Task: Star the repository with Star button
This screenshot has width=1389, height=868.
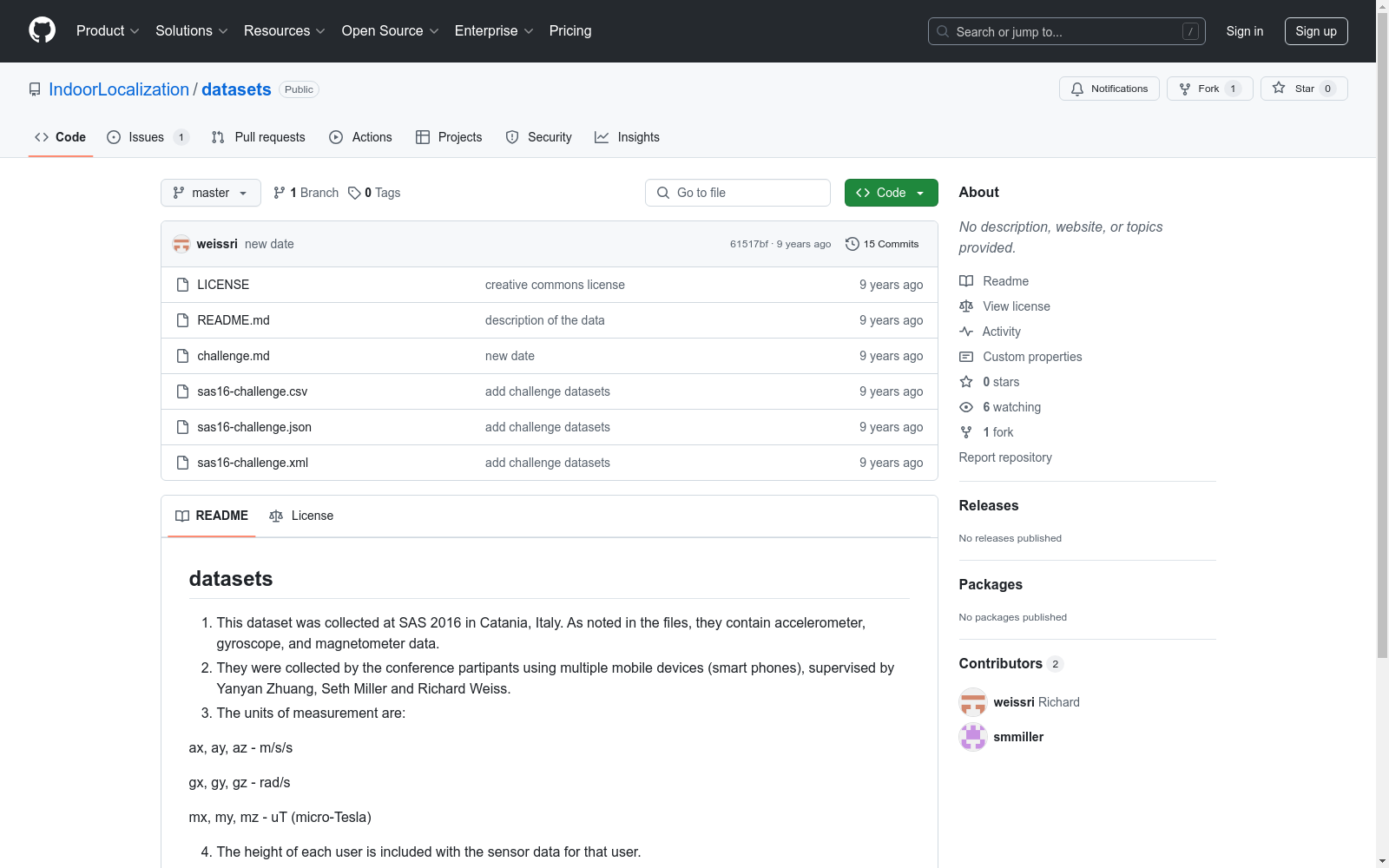Action: (x=1304, y=89)
